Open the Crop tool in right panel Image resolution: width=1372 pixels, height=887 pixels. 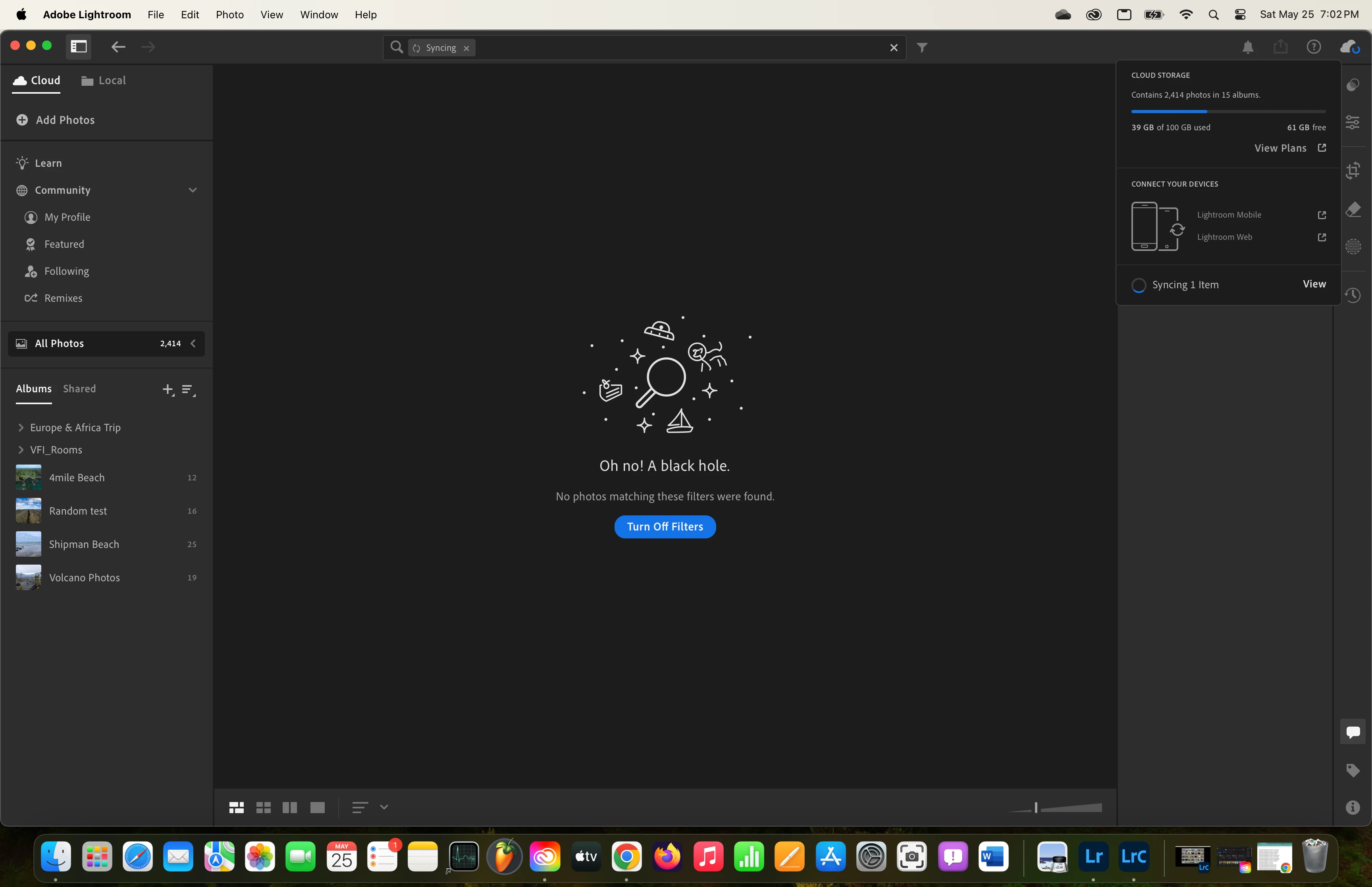click(1353, 170)
